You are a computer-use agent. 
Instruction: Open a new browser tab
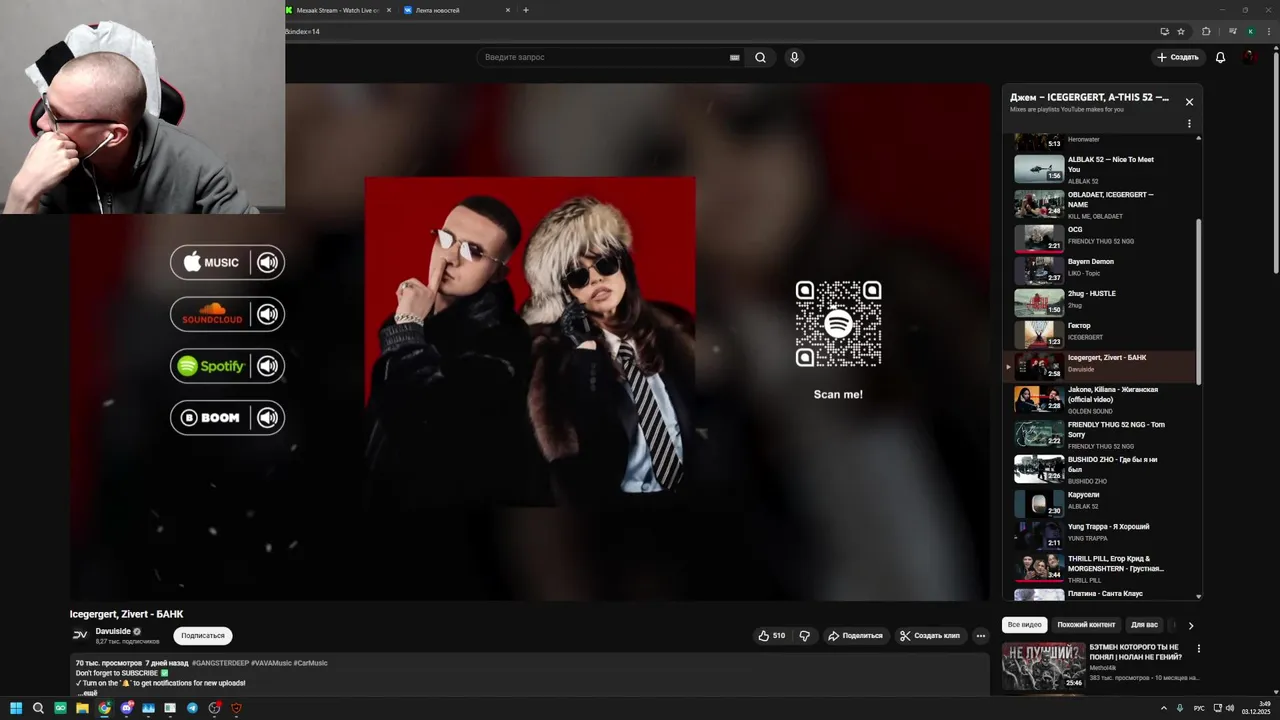pos(526,10)
